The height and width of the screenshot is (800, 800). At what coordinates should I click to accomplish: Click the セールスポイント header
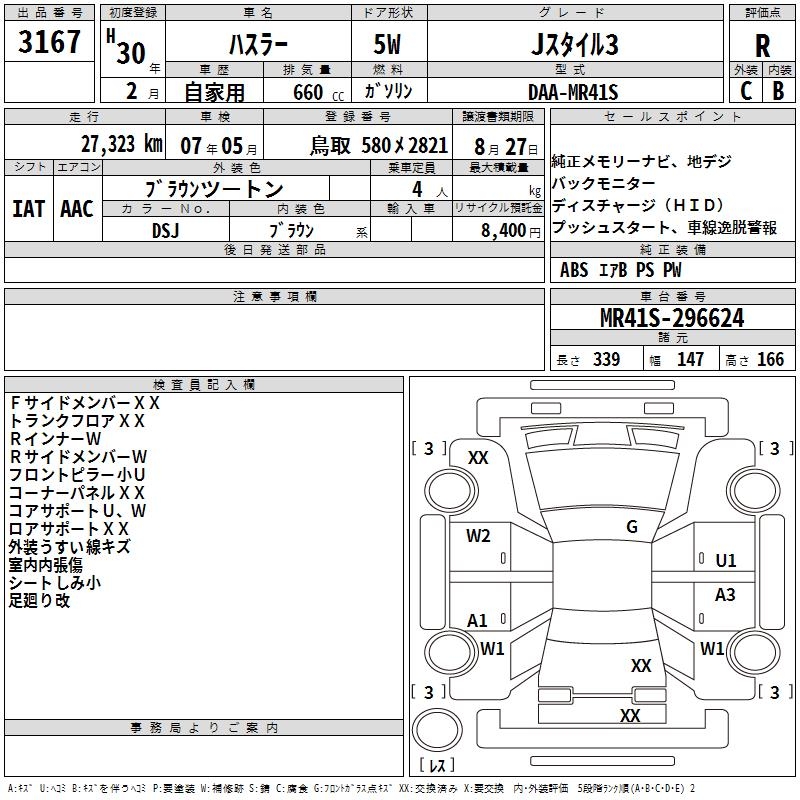pyautogui.click(x=672, y=117)
